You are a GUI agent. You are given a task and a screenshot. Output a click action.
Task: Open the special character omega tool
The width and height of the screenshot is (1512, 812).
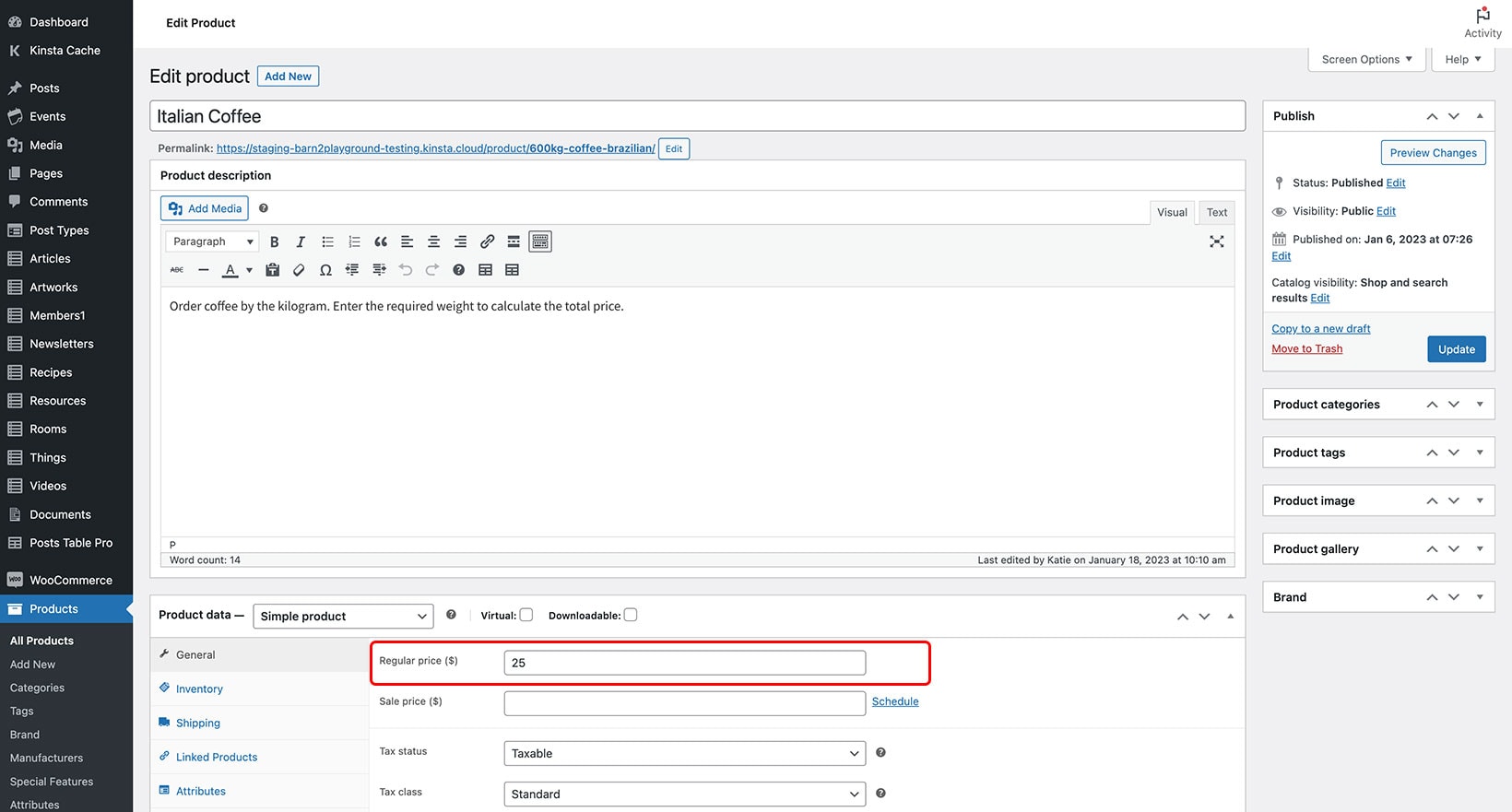pyautogui.click(x=325, y=270)
